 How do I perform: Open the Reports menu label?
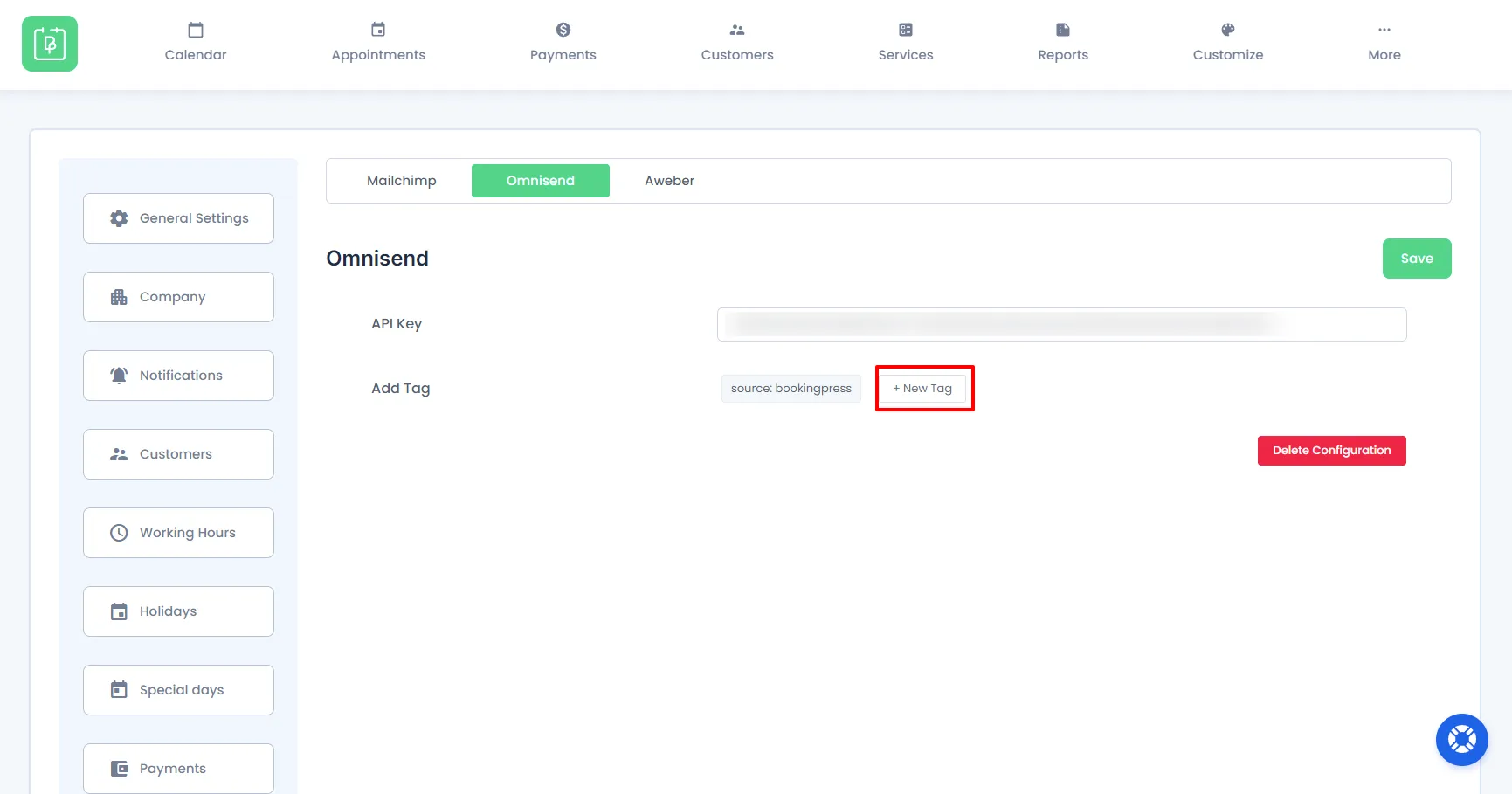(x=1063, y=55)
